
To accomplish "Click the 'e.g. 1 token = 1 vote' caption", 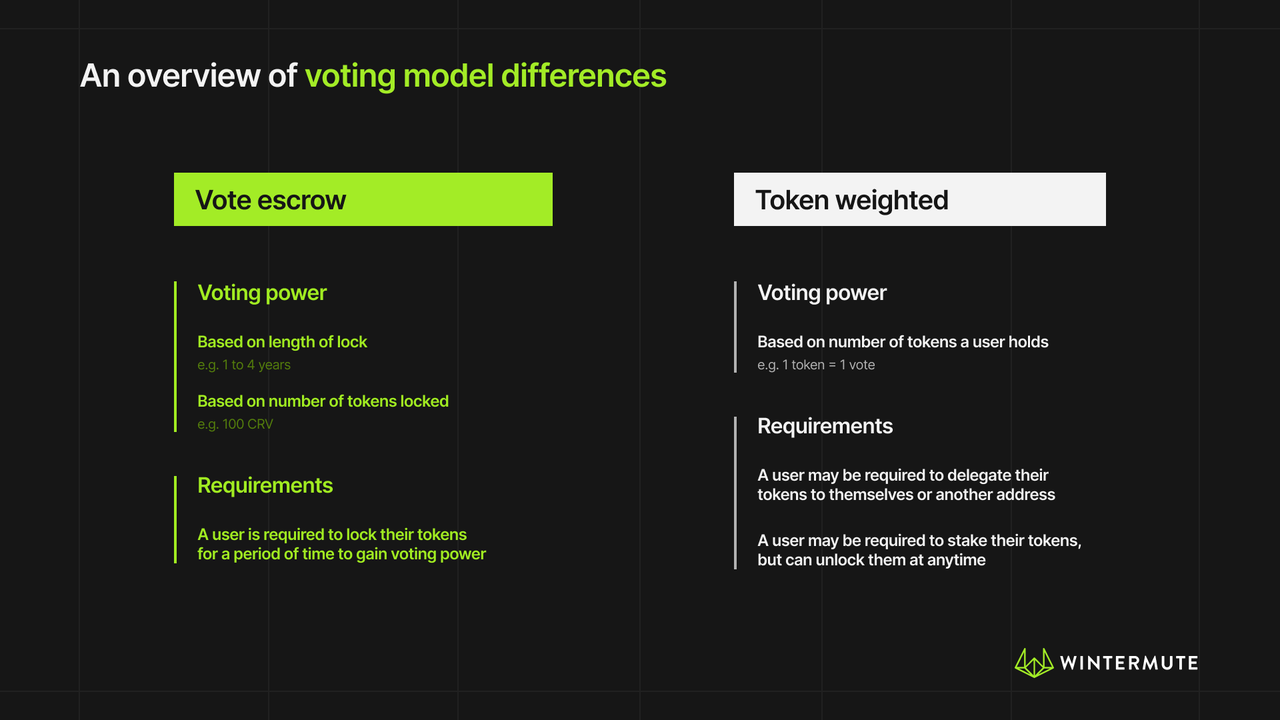I will 816,365.
